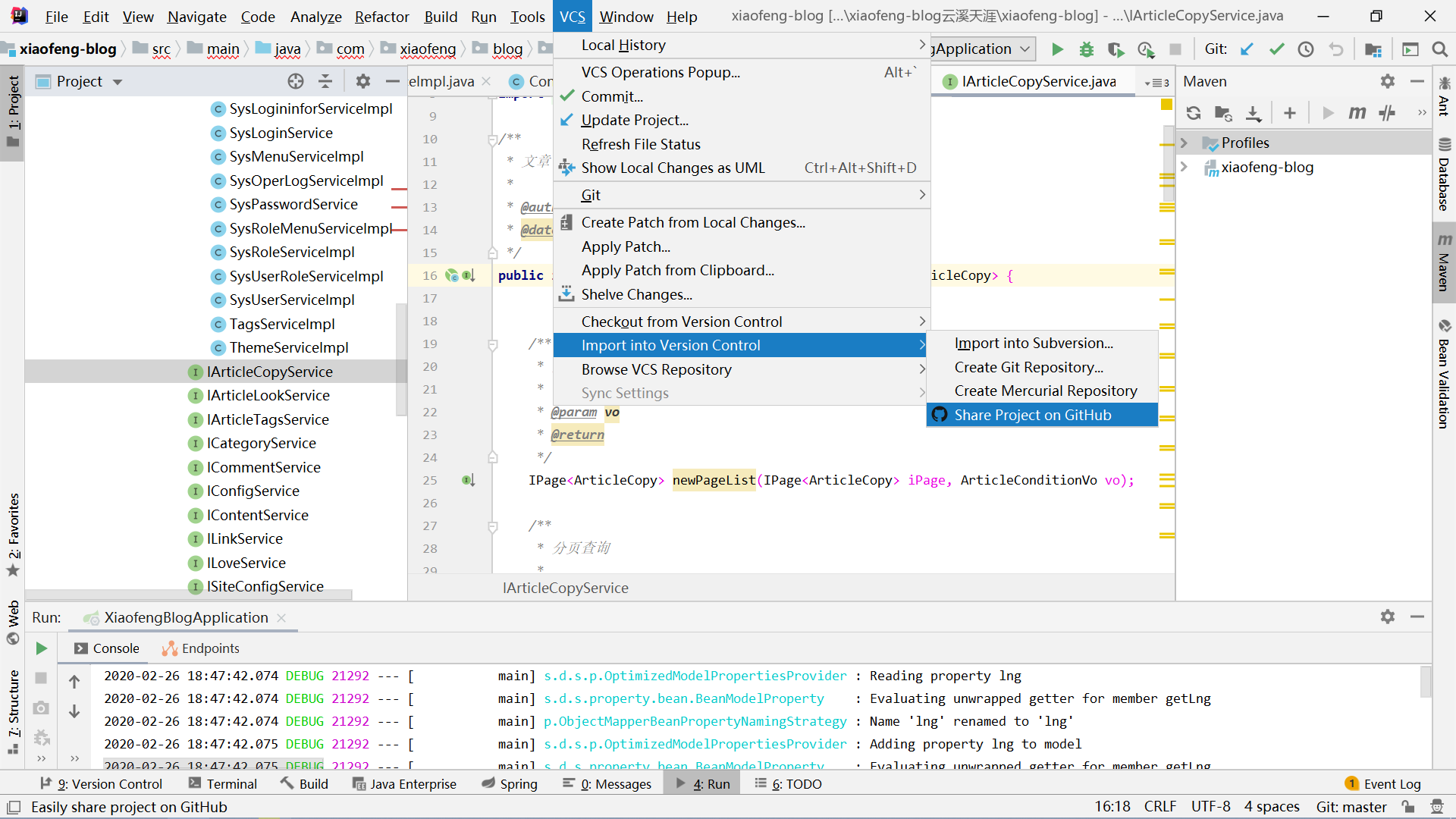Open Terminal tool window button
This screenshot has width=1456, height=819.
pos(222,783)
